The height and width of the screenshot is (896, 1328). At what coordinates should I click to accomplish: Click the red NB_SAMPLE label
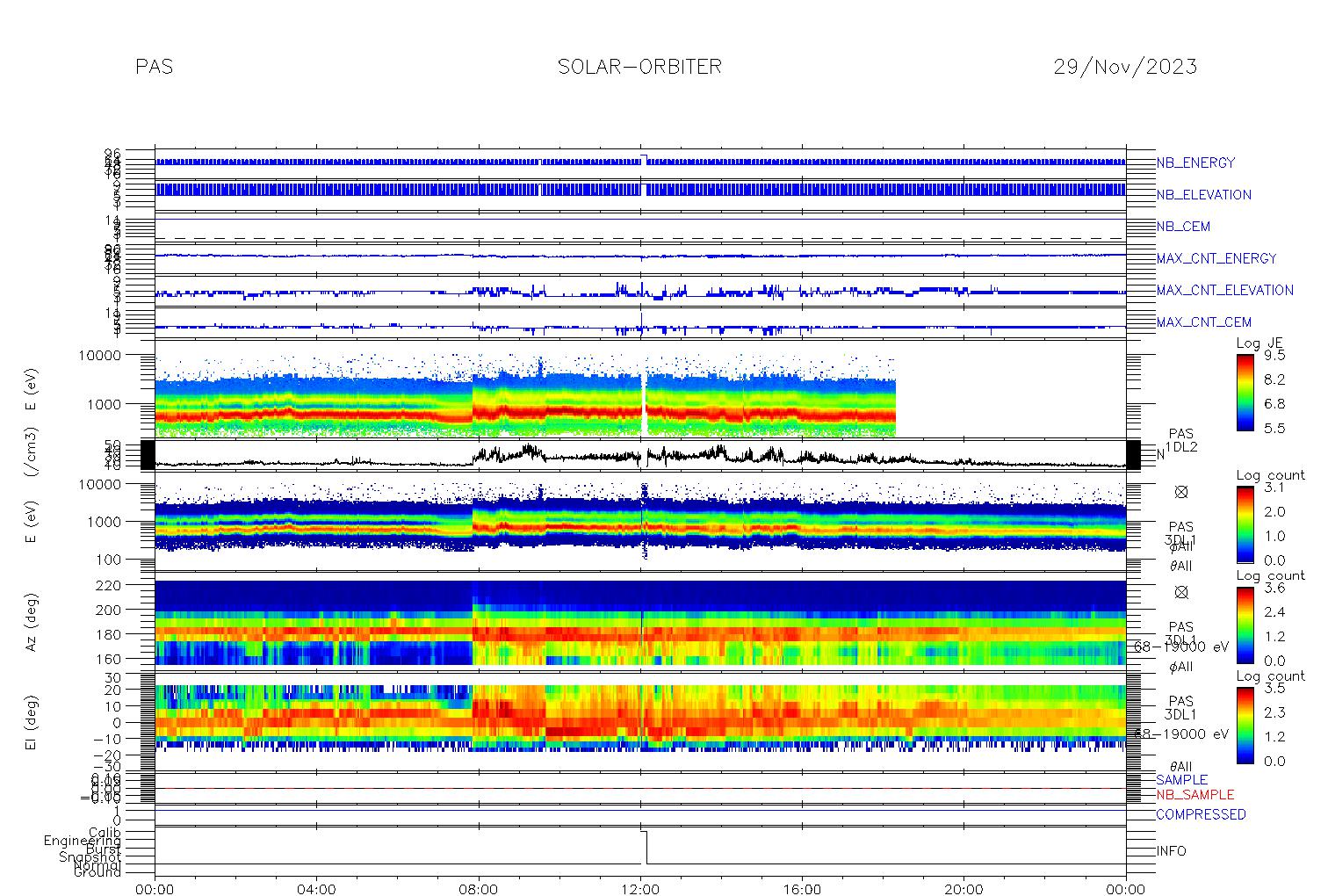(1194, 795)
